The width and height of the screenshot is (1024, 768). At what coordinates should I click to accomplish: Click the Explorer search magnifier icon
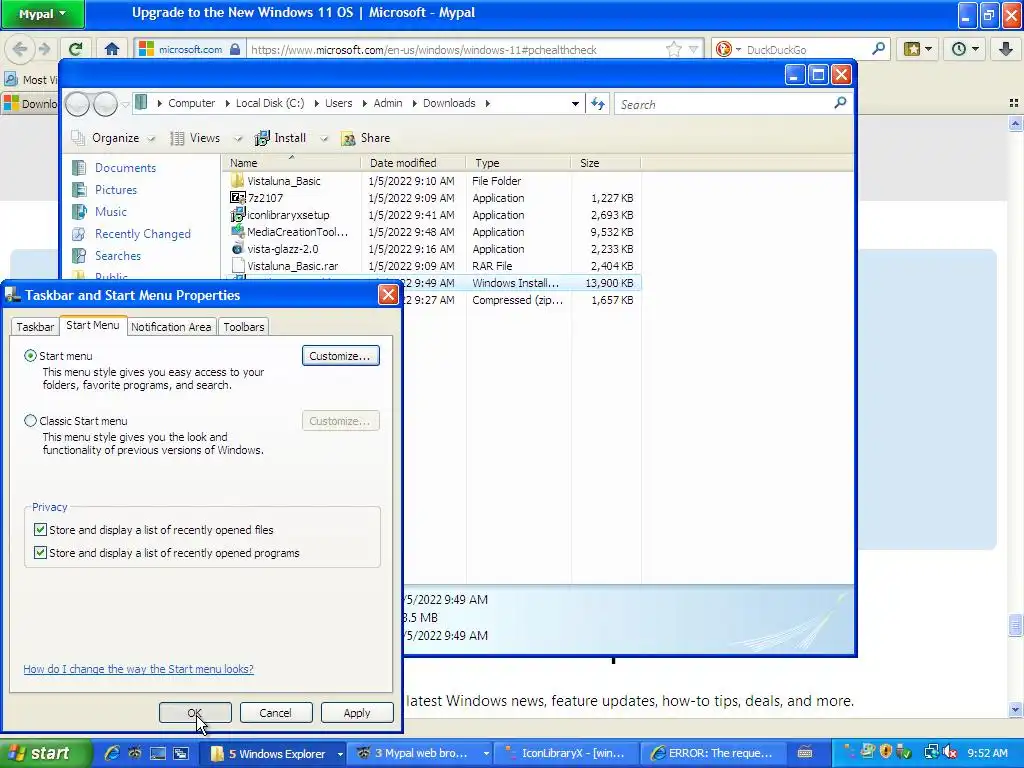[840, 103]
